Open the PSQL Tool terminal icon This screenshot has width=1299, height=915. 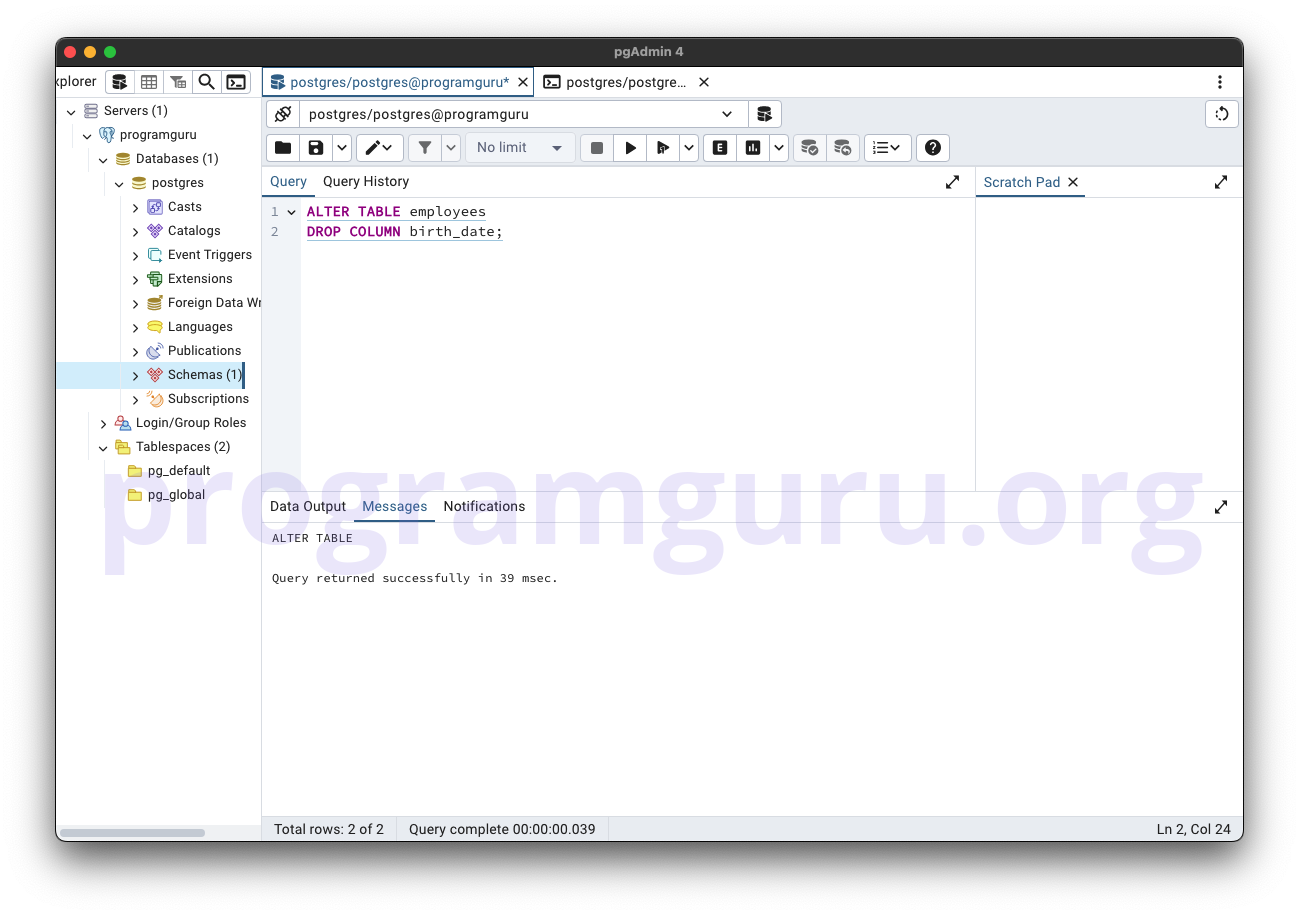click(235, 82)
